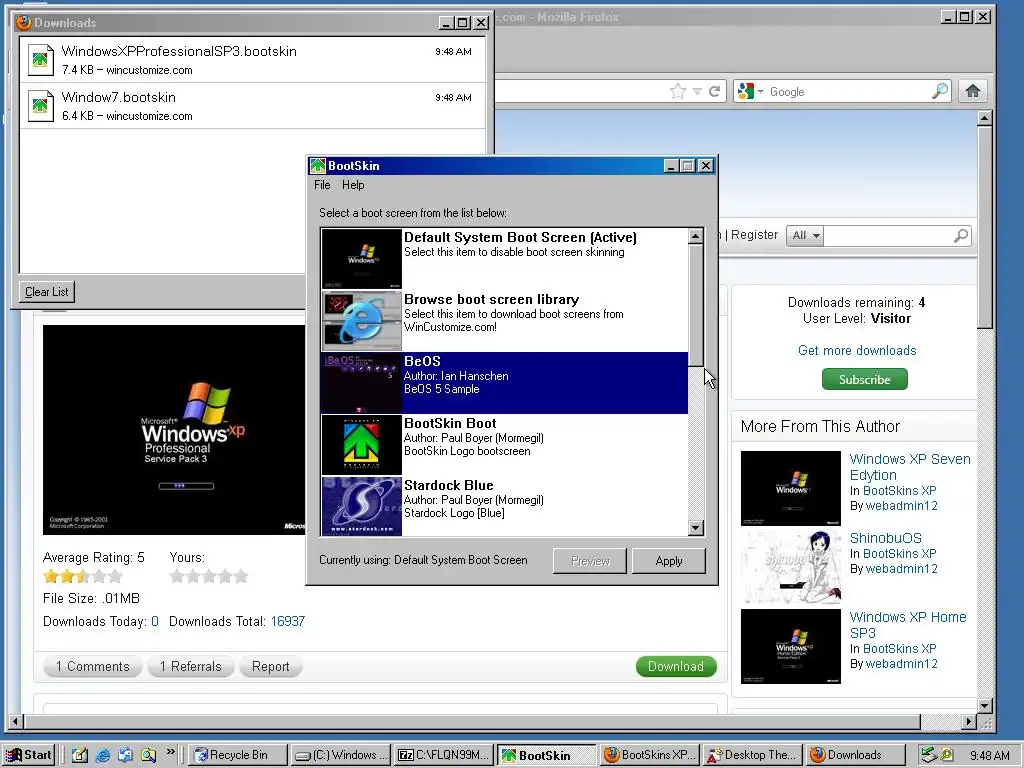1024x768 pixels.
Task: Click the Windows XP Seven Edytion thumbnail
Action: [791, 488]
